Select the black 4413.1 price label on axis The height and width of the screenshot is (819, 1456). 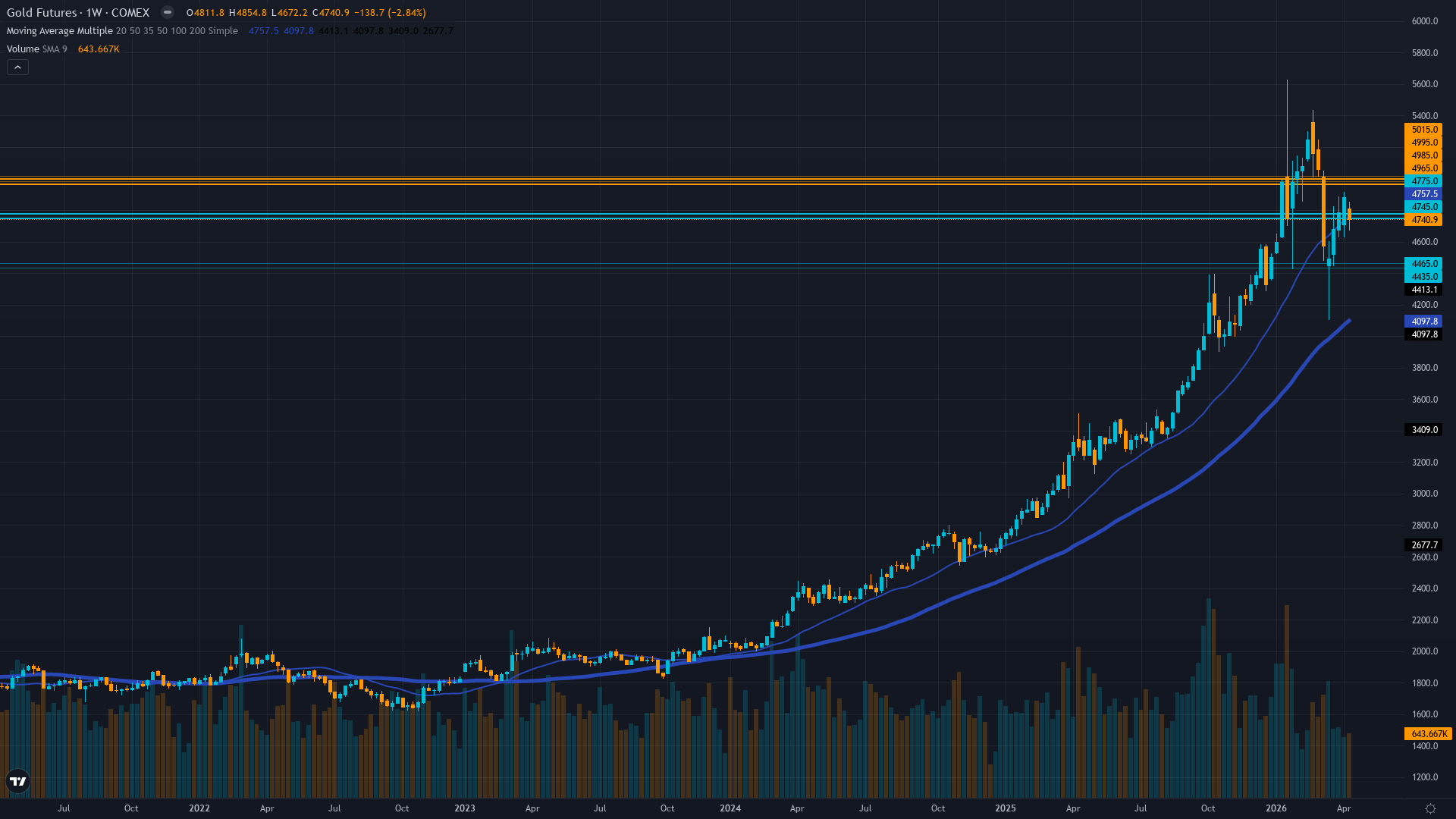(1423, 290)
